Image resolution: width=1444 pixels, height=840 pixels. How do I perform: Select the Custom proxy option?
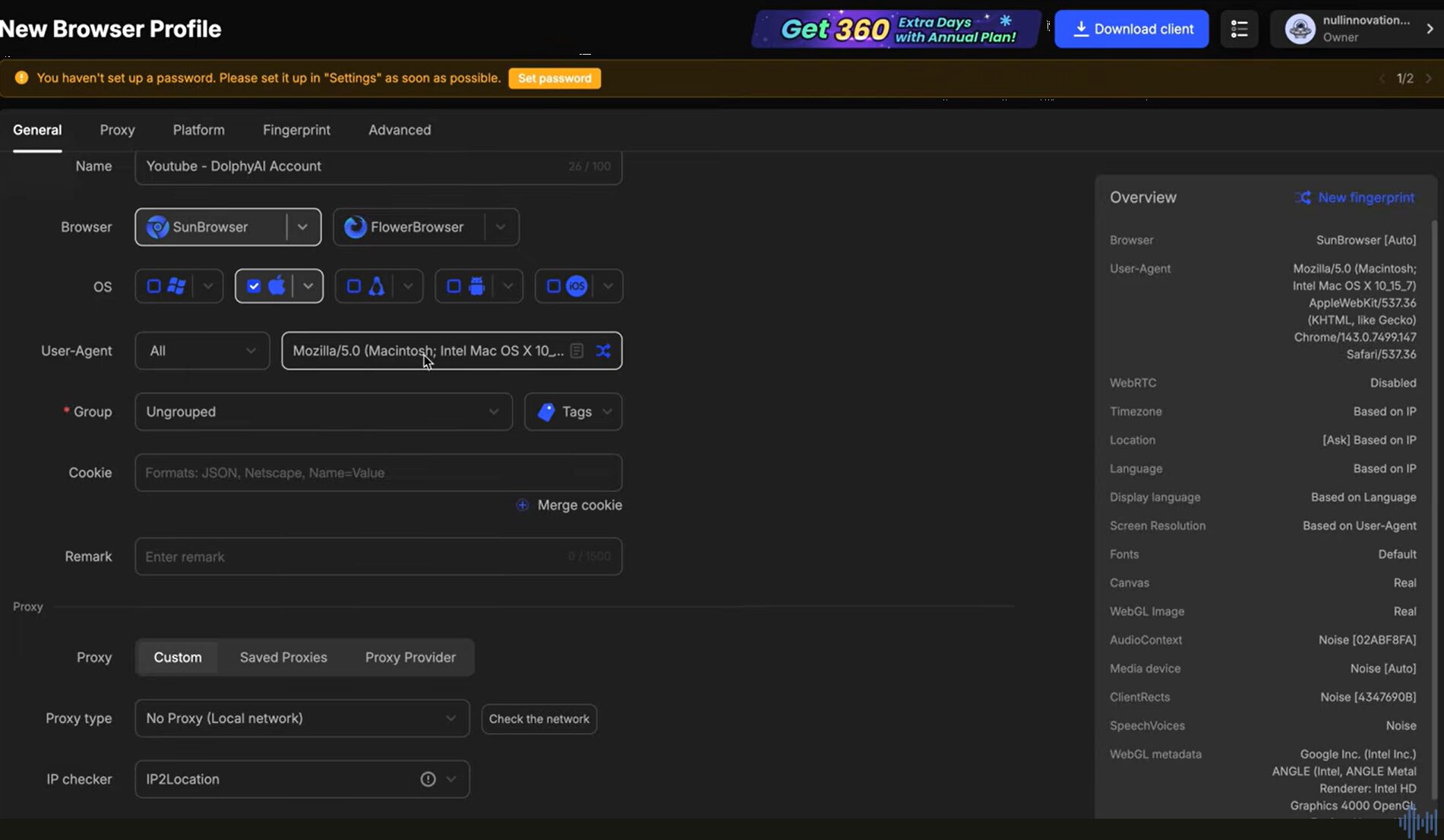178,658
